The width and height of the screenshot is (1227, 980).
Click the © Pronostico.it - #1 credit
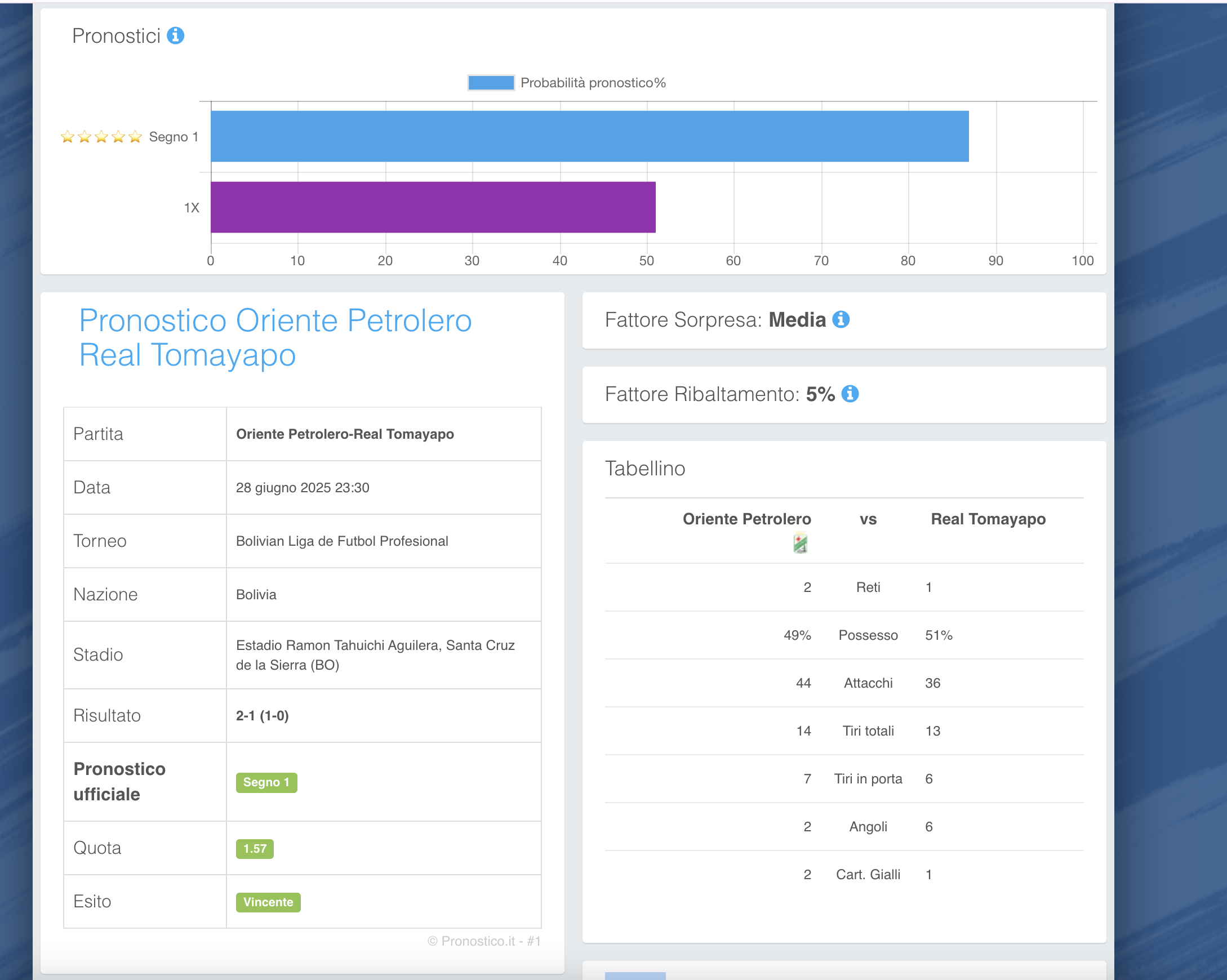[484, 941]
